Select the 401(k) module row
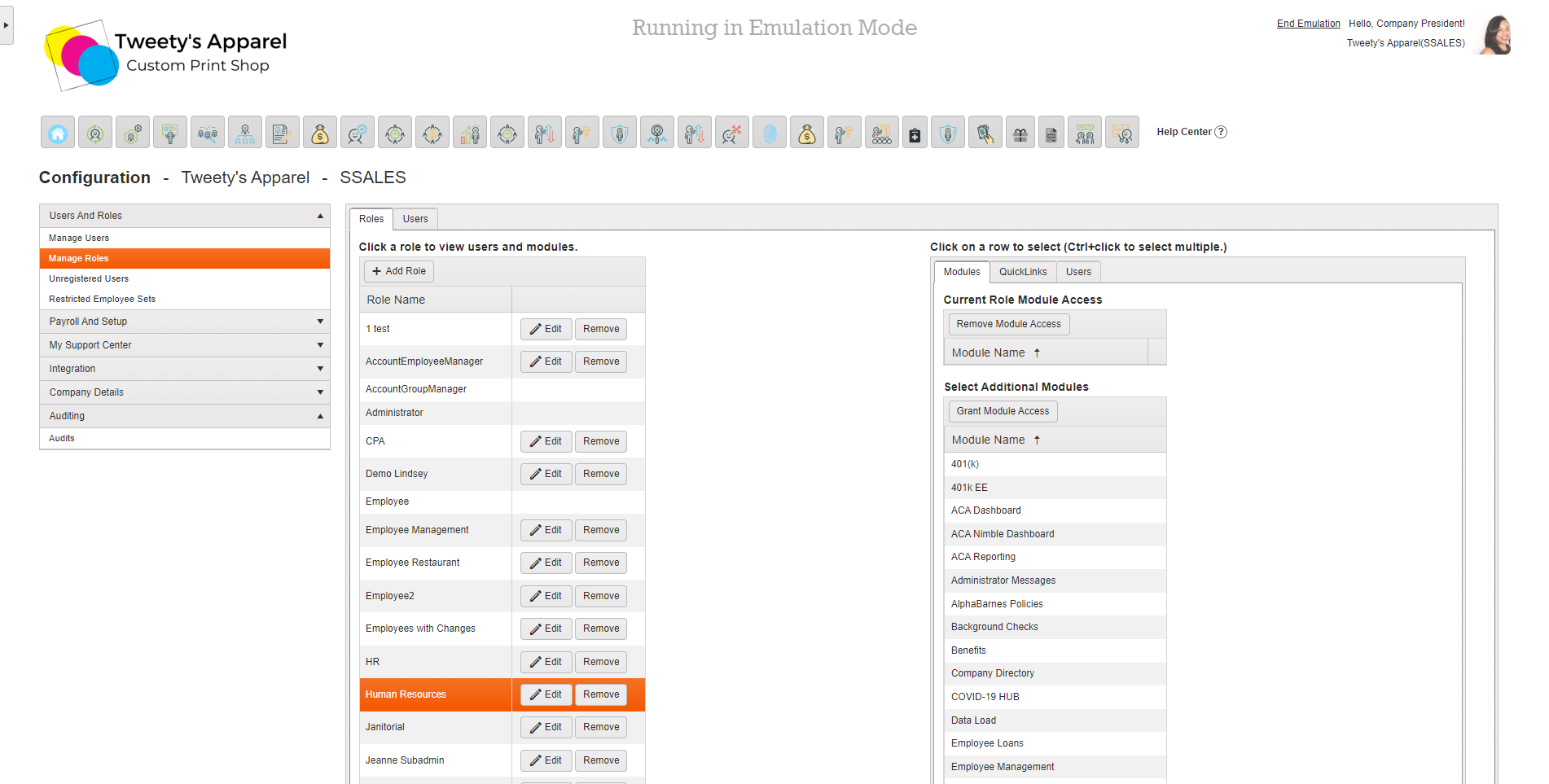The image size is (1549, 784). (x=1055, y=464)
